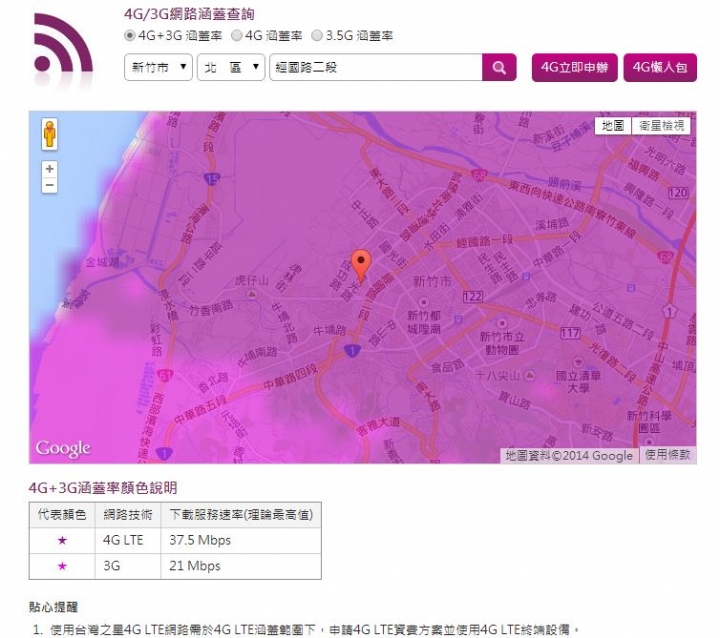Click route 117 marker on map
Image resolution: width=720 pixels, height=638 pixels.
point(570,333)
